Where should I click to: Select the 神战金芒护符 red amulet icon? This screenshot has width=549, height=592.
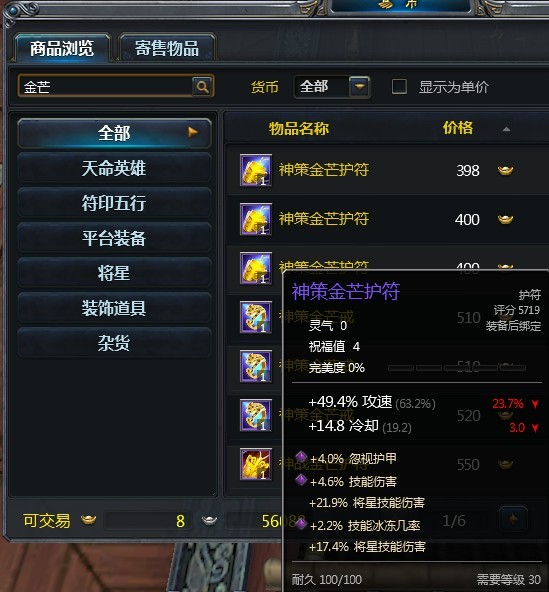coord(256,464)
